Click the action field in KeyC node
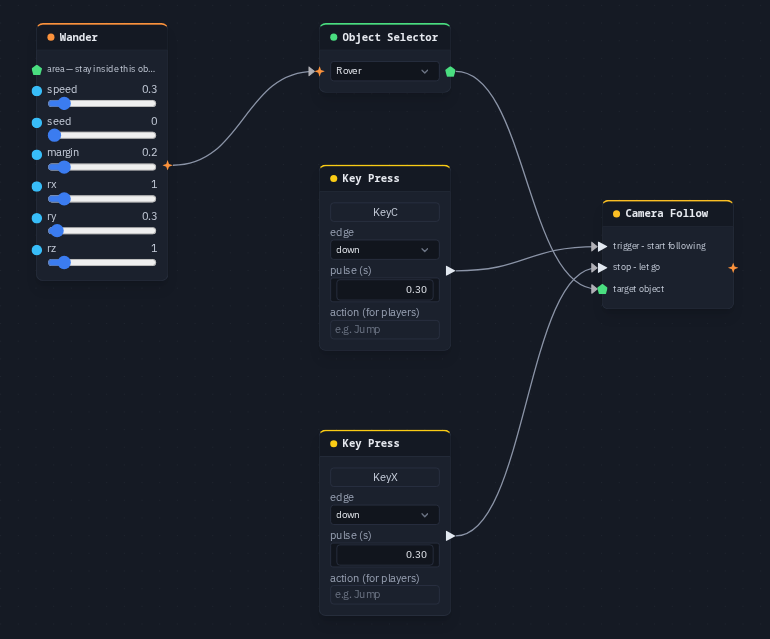The image size is (770, 639). coord(385,330)
